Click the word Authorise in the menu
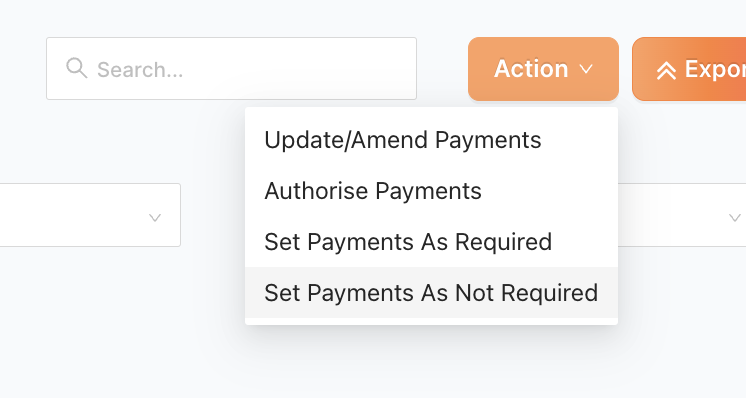The image size is (746, 398). pos(316,191)
